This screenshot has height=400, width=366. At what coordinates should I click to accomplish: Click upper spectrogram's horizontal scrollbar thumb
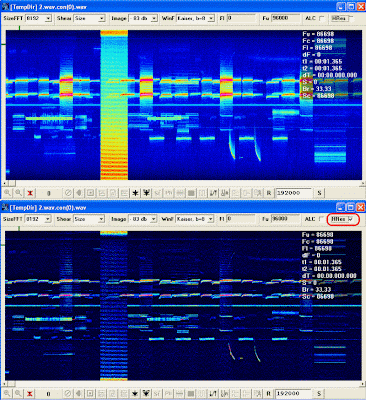coord(12,183)
